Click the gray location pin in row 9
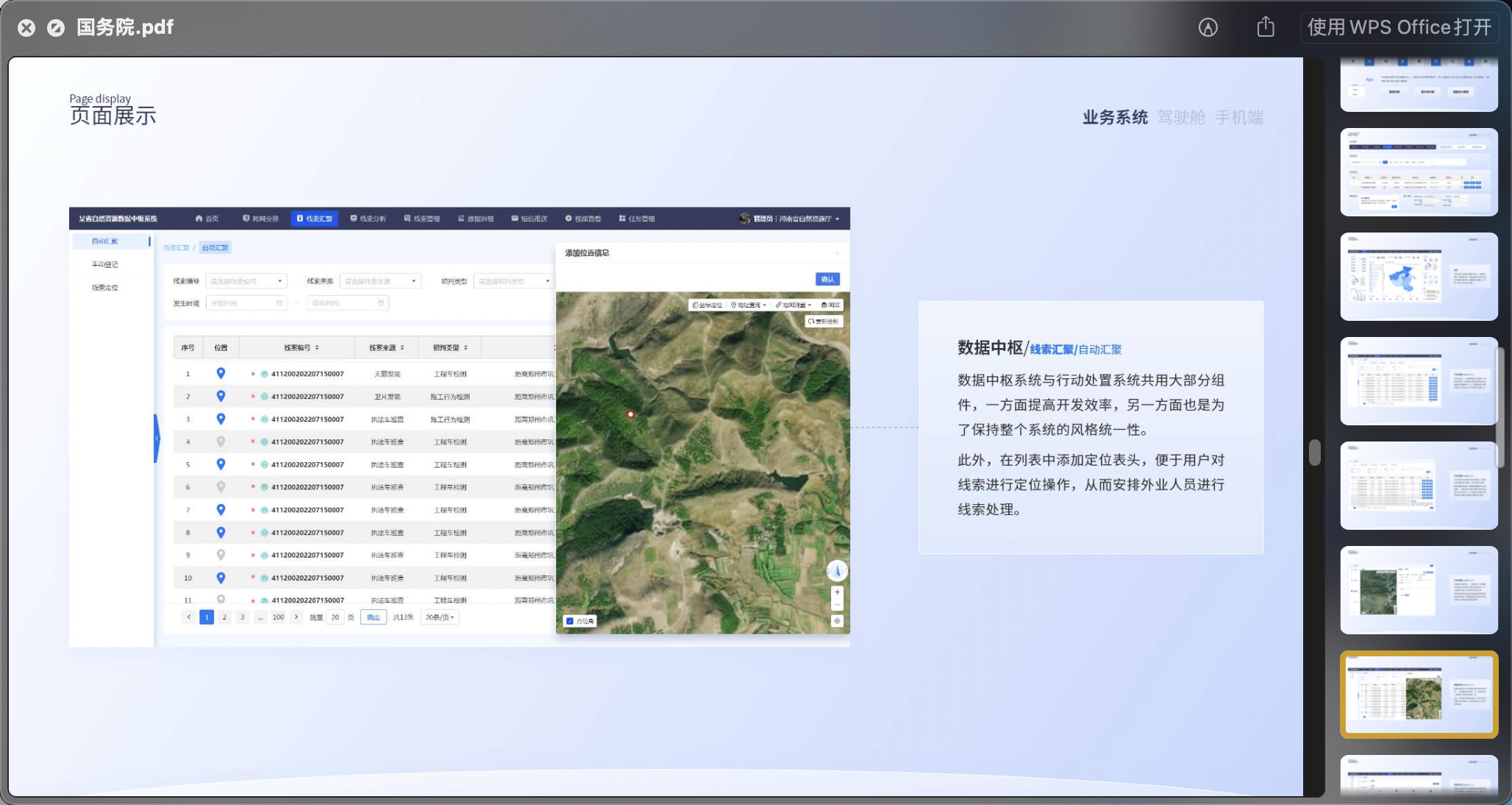Image resolution: width=1512 pixels, height=805 pixels. 221,555
